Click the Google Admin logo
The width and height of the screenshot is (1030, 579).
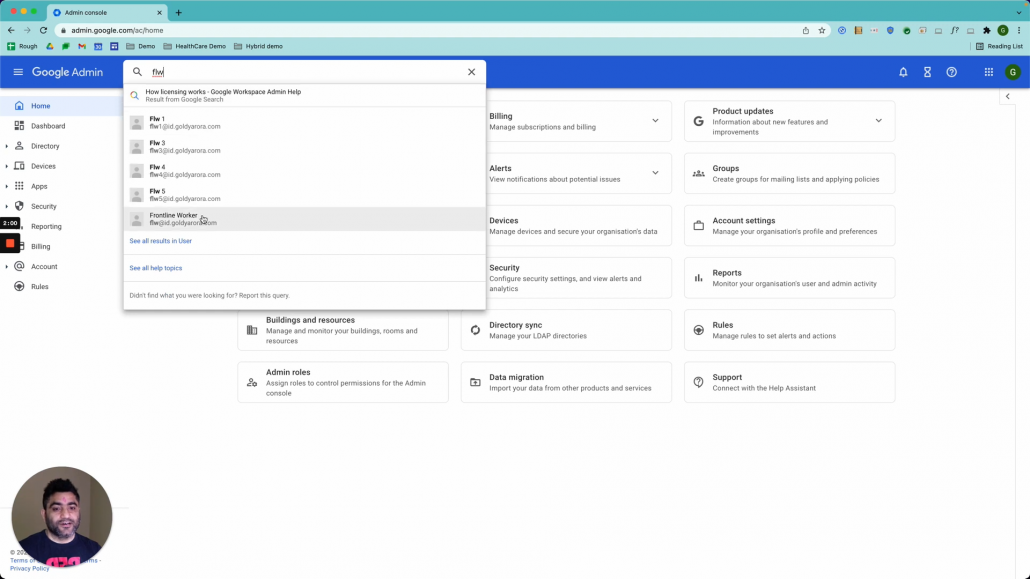coord(67,72)
